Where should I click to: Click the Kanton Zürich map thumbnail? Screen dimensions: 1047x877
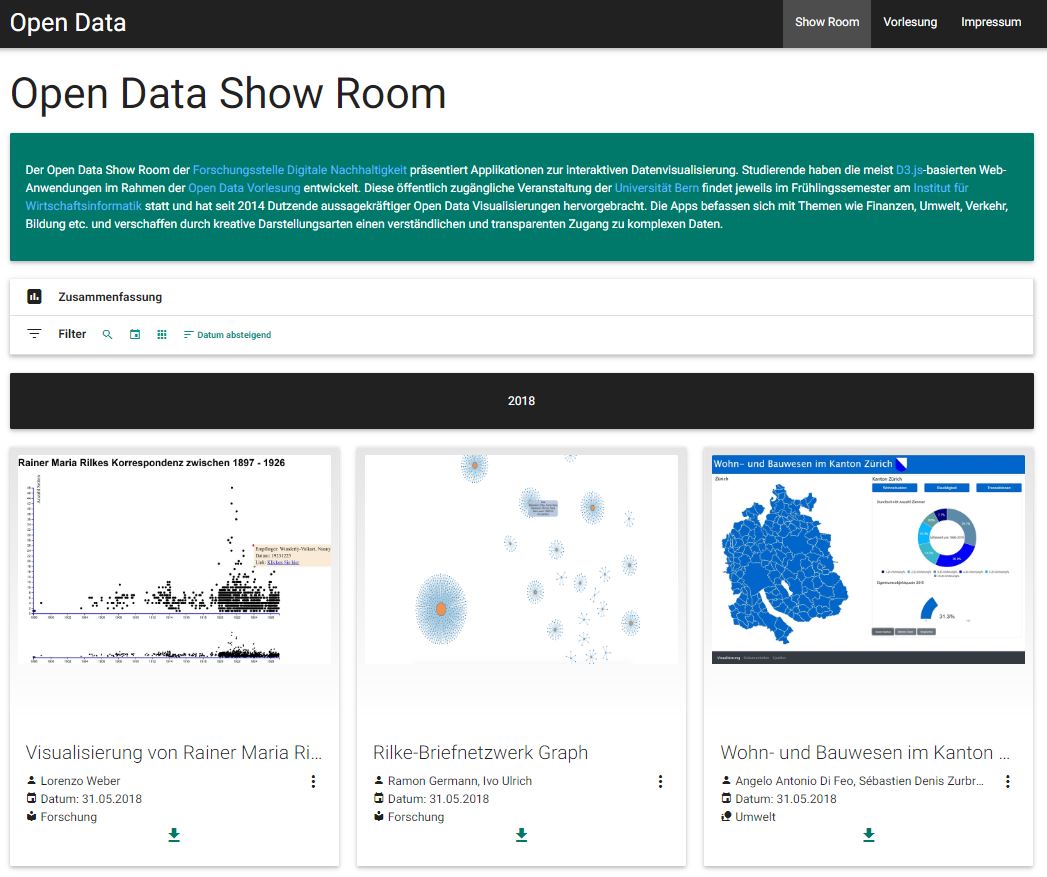click(868, 559)
